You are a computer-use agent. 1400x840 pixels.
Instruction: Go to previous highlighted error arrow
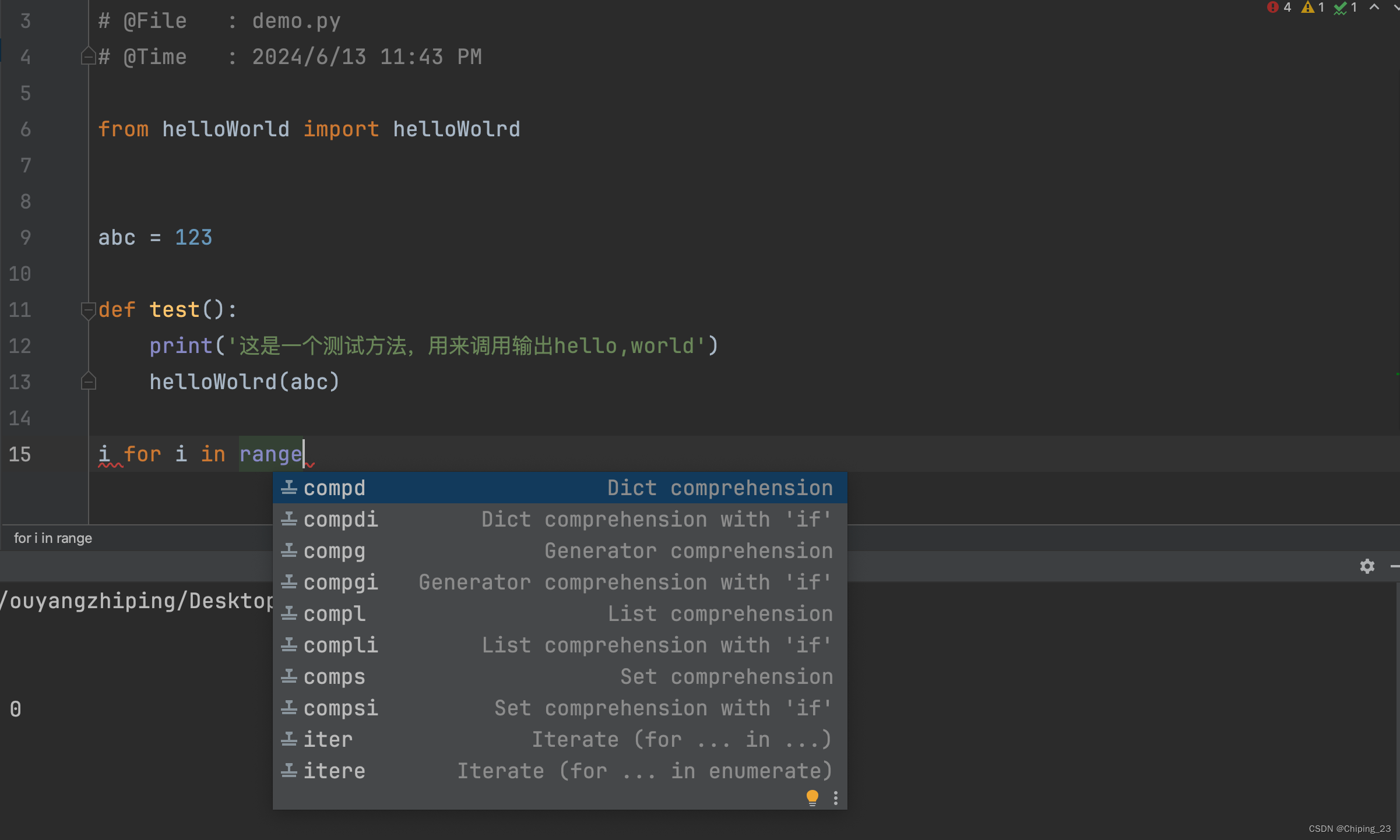1374,8
